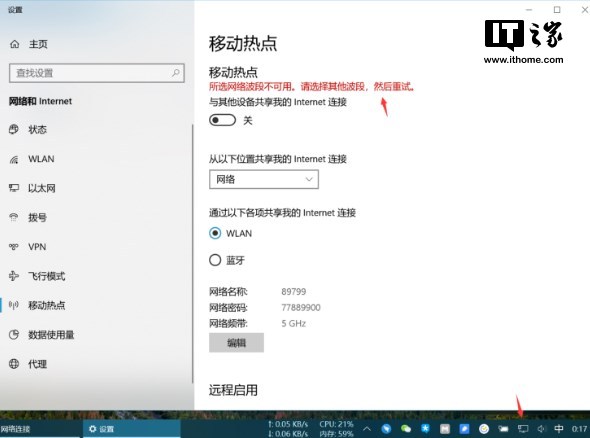The width and height of the screenshot is (590, 438).
Task: Click the hotspot icon beside 移动热点
Action: point(14,305)
